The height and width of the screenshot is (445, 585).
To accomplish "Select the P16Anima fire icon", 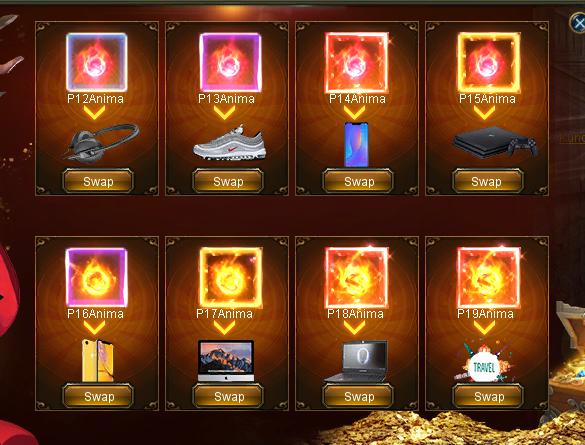I will coord(97,278).
